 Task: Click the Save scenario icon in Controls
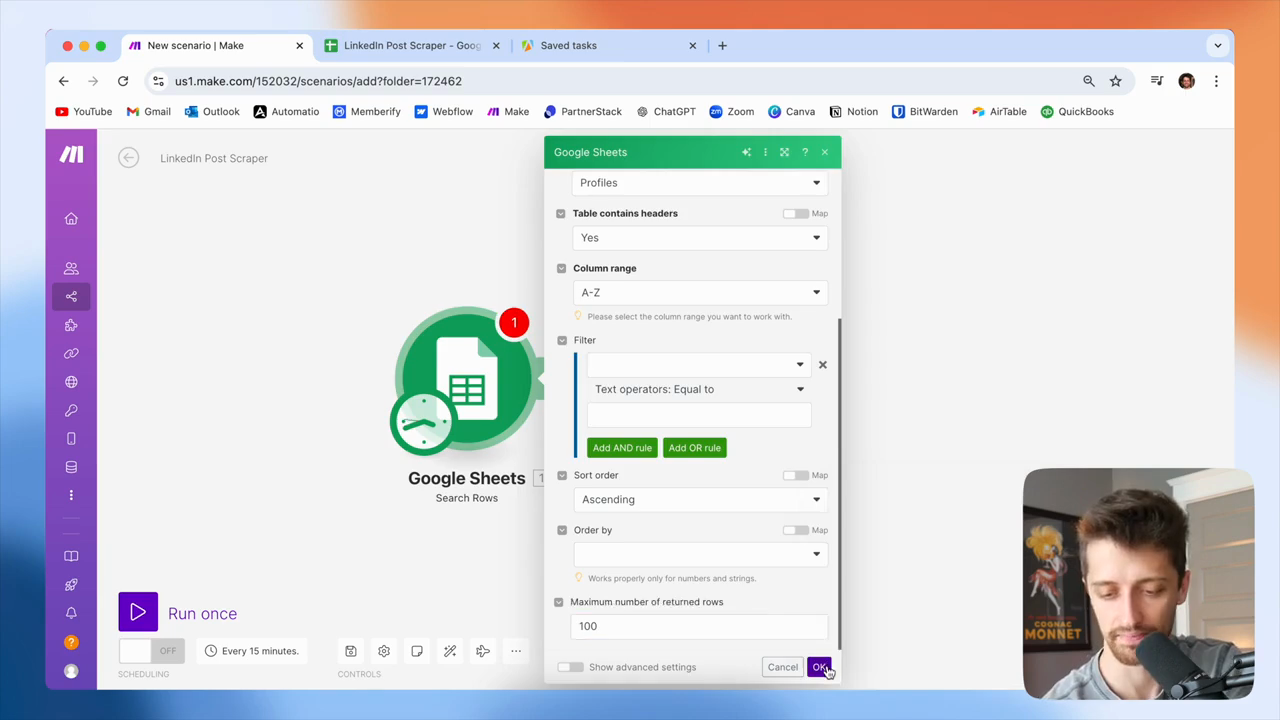[x=351, y=651]
